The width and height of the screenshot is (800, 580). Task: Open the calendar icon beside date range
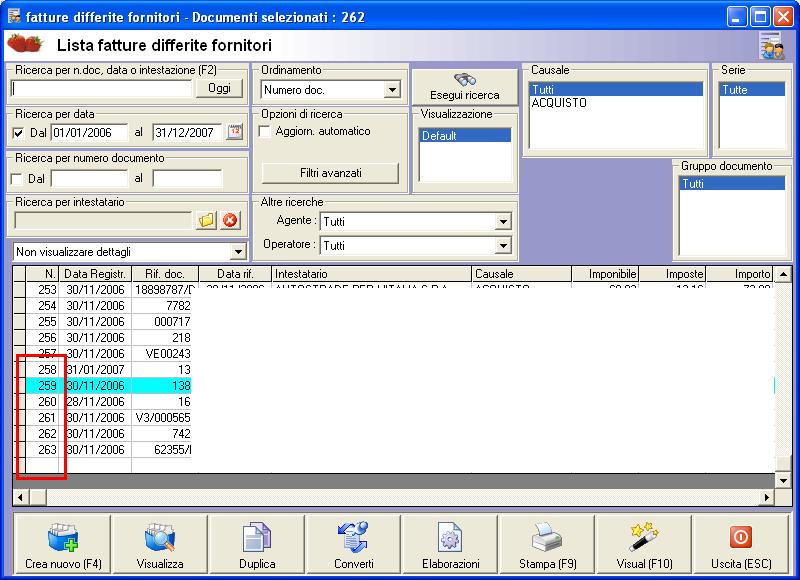point(235,132)
